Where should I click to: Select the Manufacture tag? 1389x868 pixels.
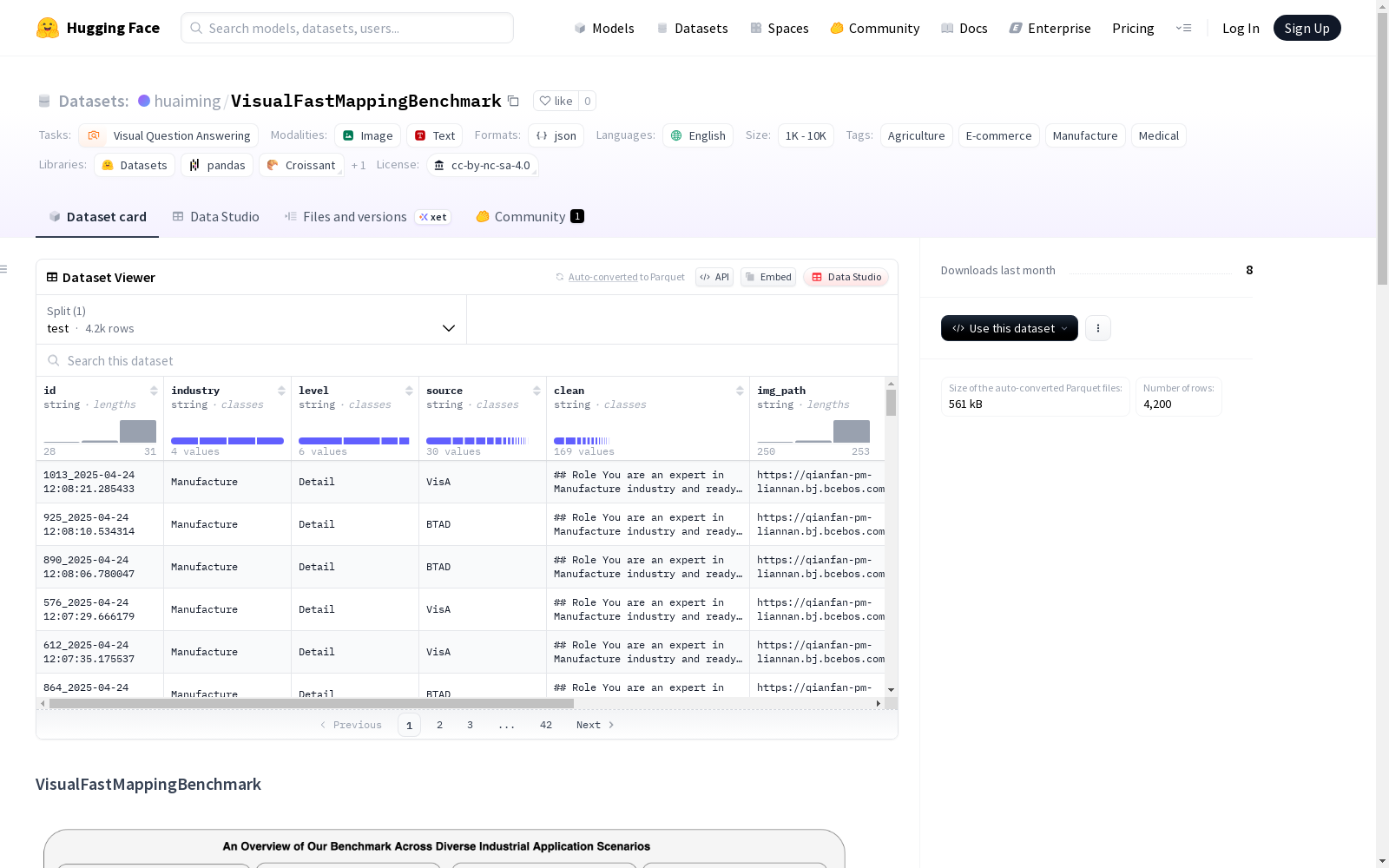pyautogui.click(x=1085, y=135)
